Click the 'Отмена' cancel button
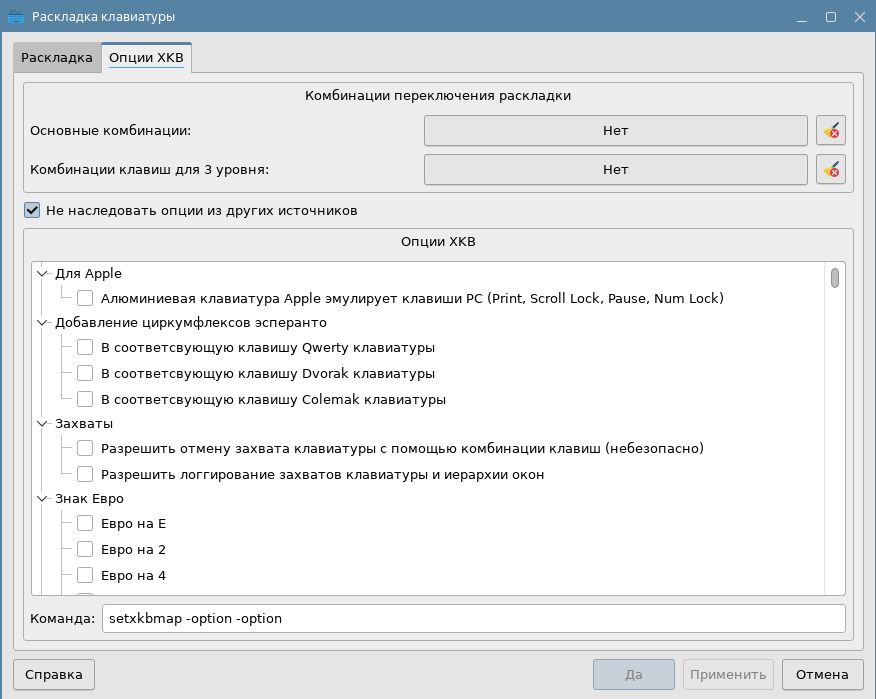The width and height of the screenshot is (876, 699). click(822, 674)
